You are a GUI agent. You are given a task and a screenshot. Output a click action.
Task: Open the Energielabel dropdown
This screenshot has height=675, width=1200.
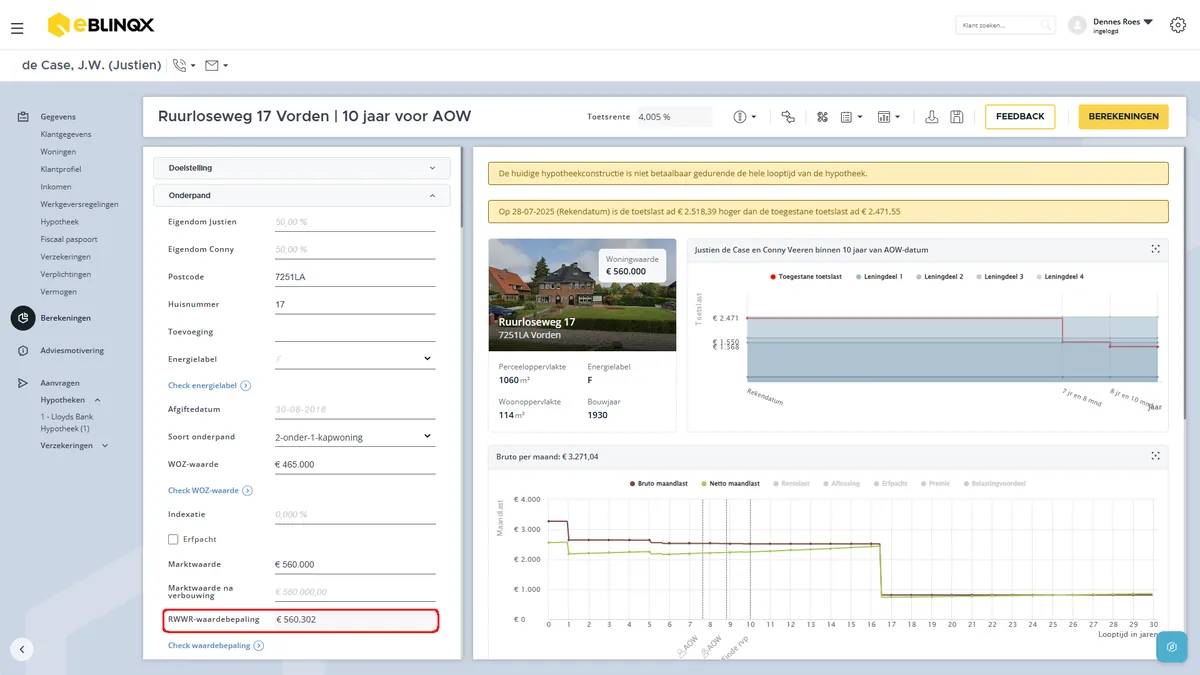[355, 359]
